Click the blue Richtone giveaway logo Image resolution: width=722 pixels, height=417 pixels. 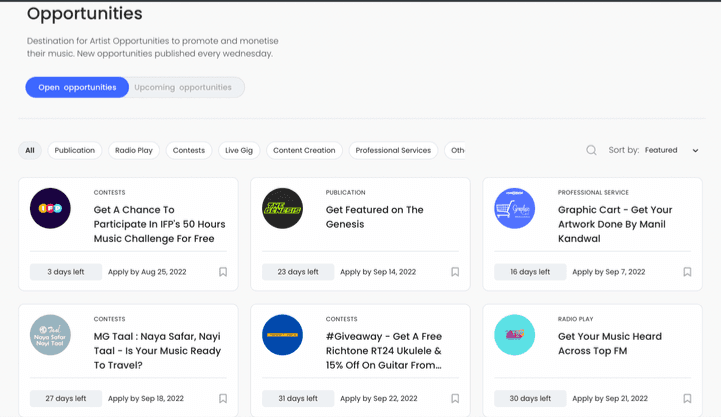pyautogui.click(x=282, y=335)
